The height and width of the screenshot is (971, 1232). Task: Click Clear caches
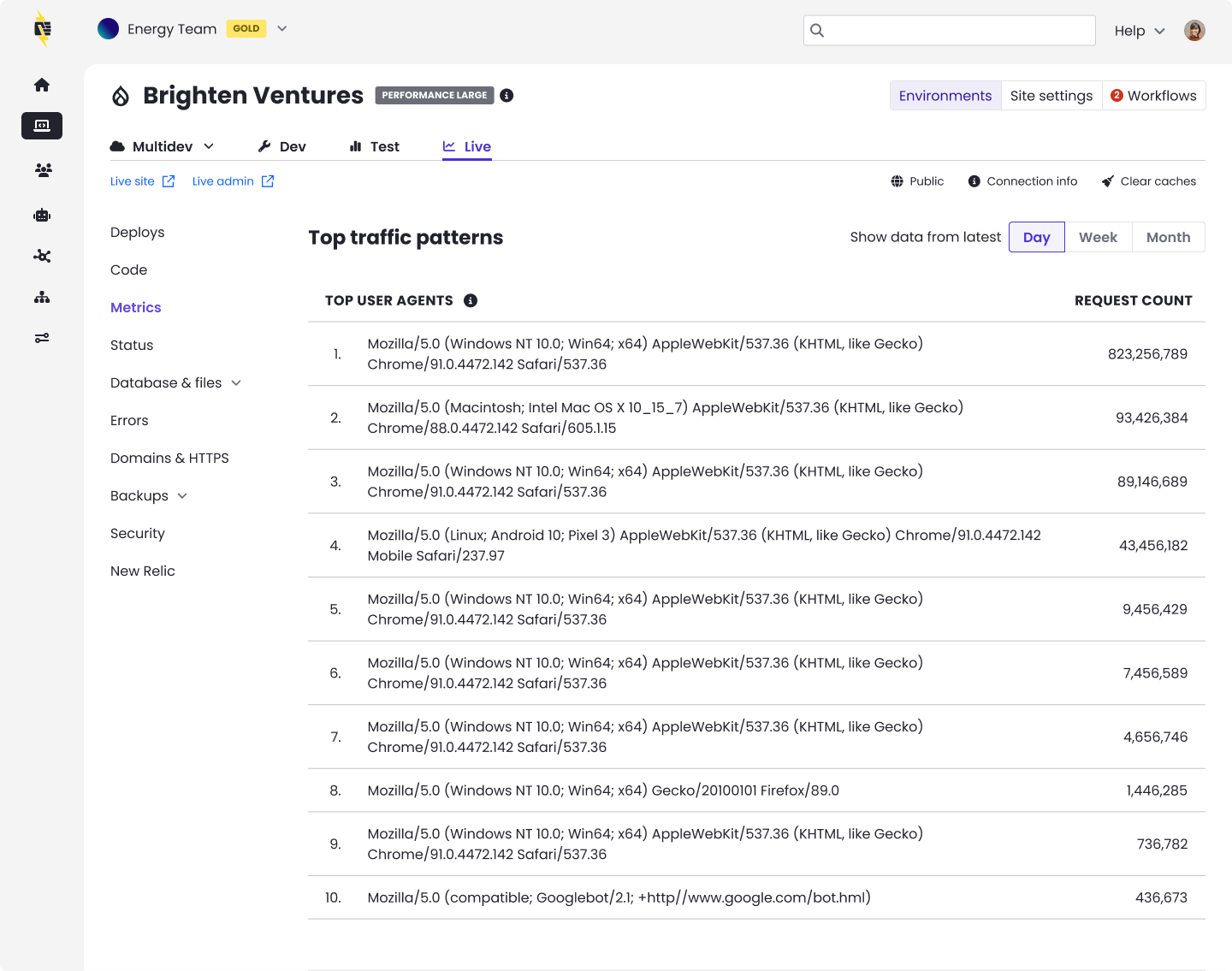[1158, 181]
